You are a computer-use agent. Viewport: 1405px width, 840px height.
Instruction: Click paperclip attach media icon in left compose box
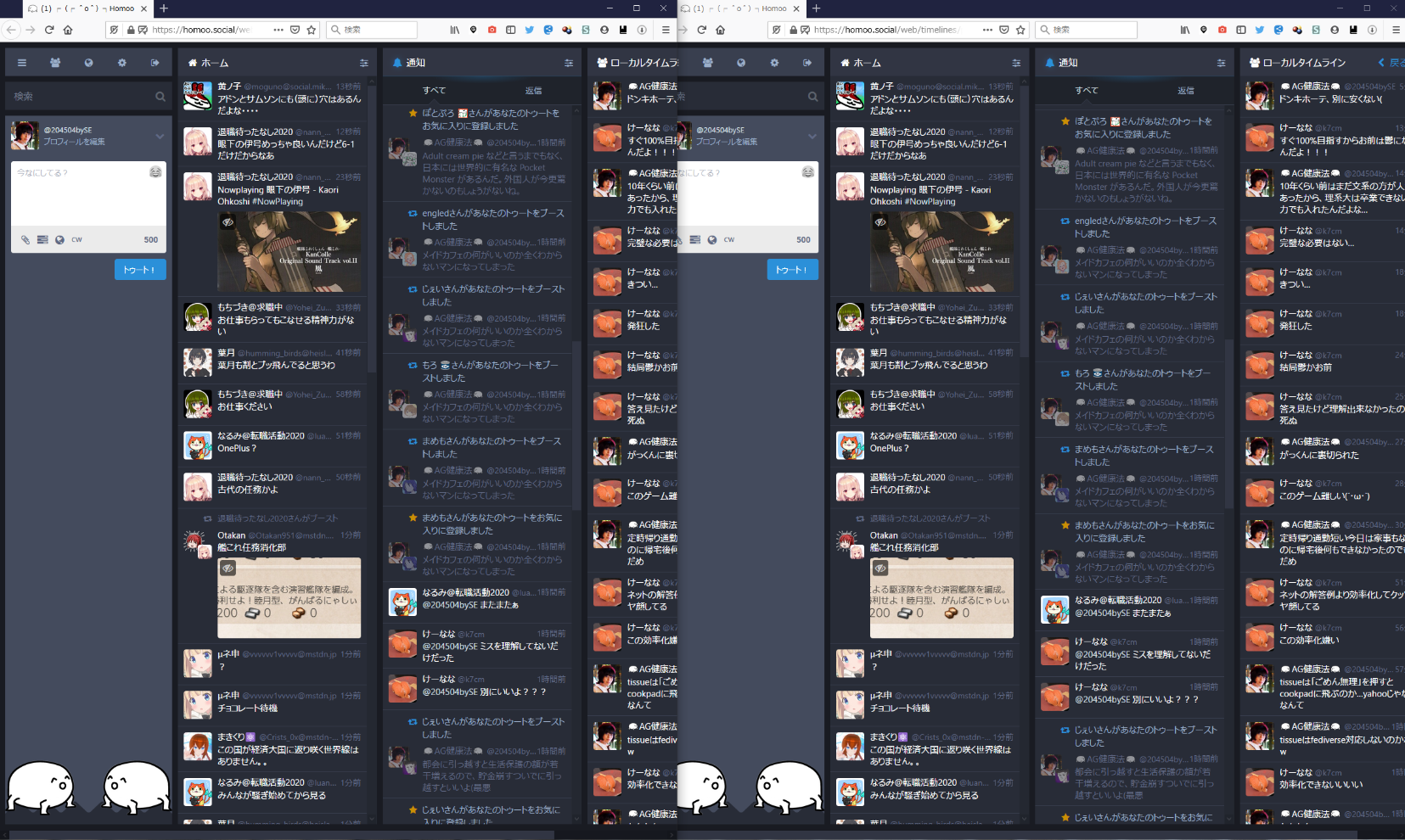click(25, 240)
